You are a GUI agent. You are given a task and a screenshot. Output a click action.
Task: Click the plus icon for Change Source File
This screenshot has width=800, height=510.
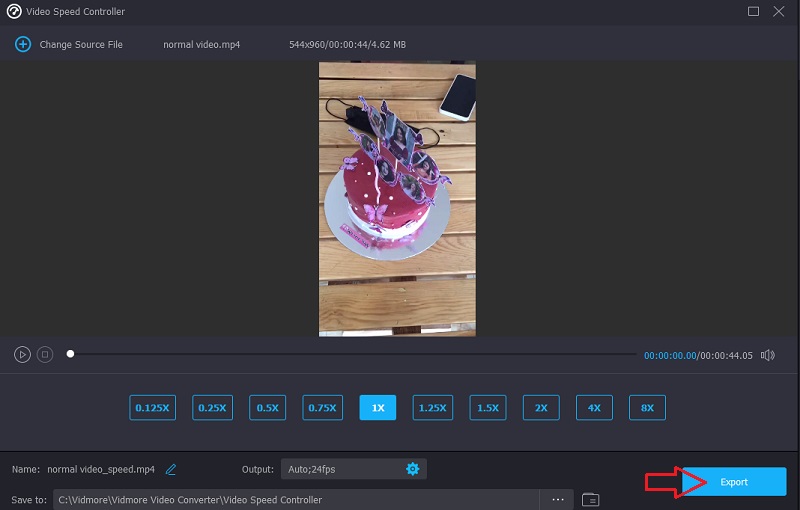click(22, 45)
